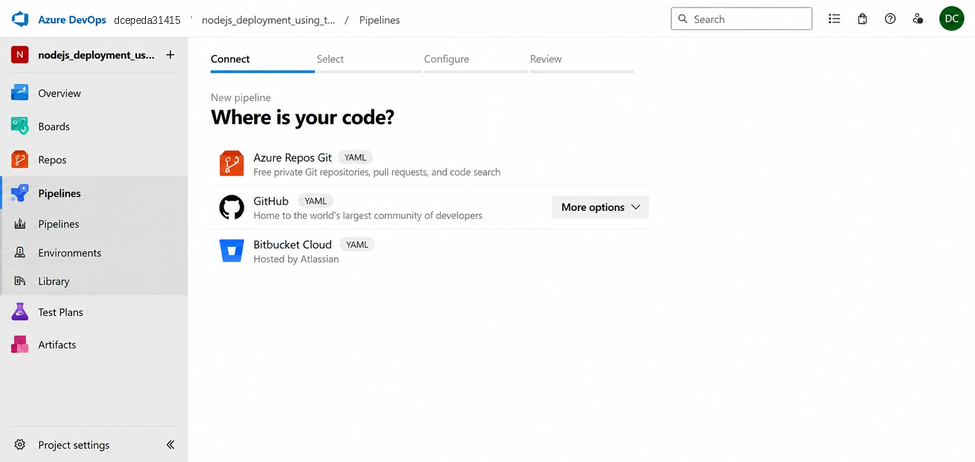This screenshot has width=975, height=462.
Task: Open the User settings icon in header
Action: (x=918, y=19)
